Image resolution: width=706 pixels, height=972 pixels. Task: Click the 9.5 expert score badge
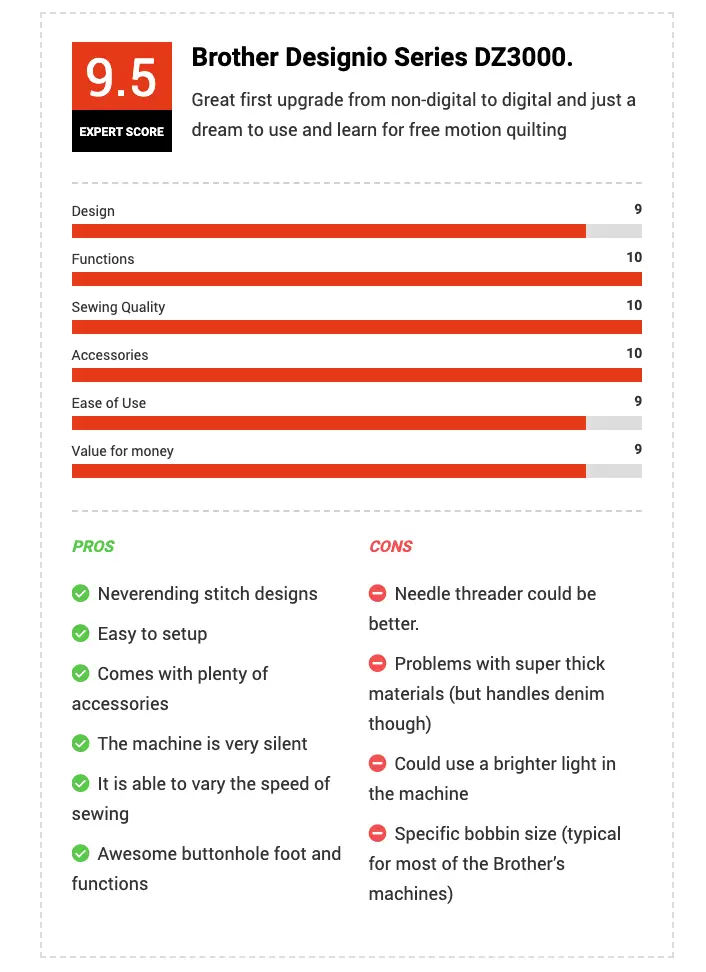click(x=121, y=97)
